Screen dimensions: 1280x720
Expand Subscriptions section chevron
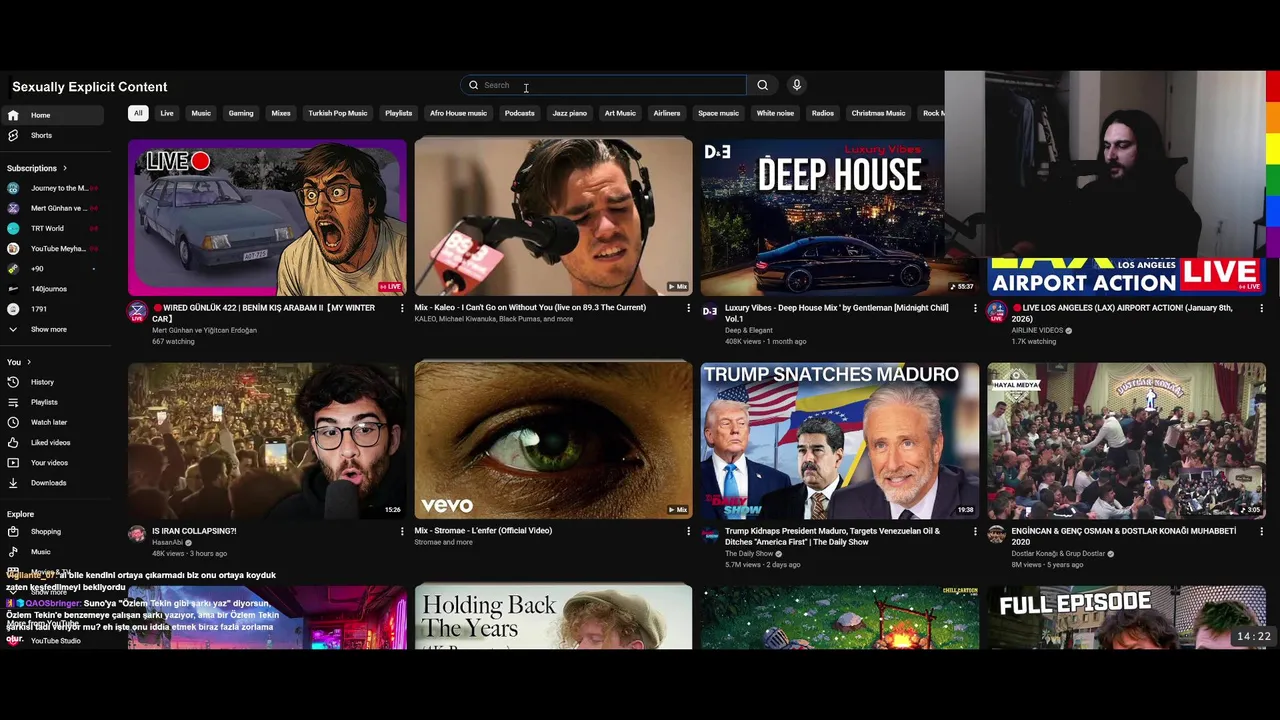pyautogui.click(x=65, y=168)
